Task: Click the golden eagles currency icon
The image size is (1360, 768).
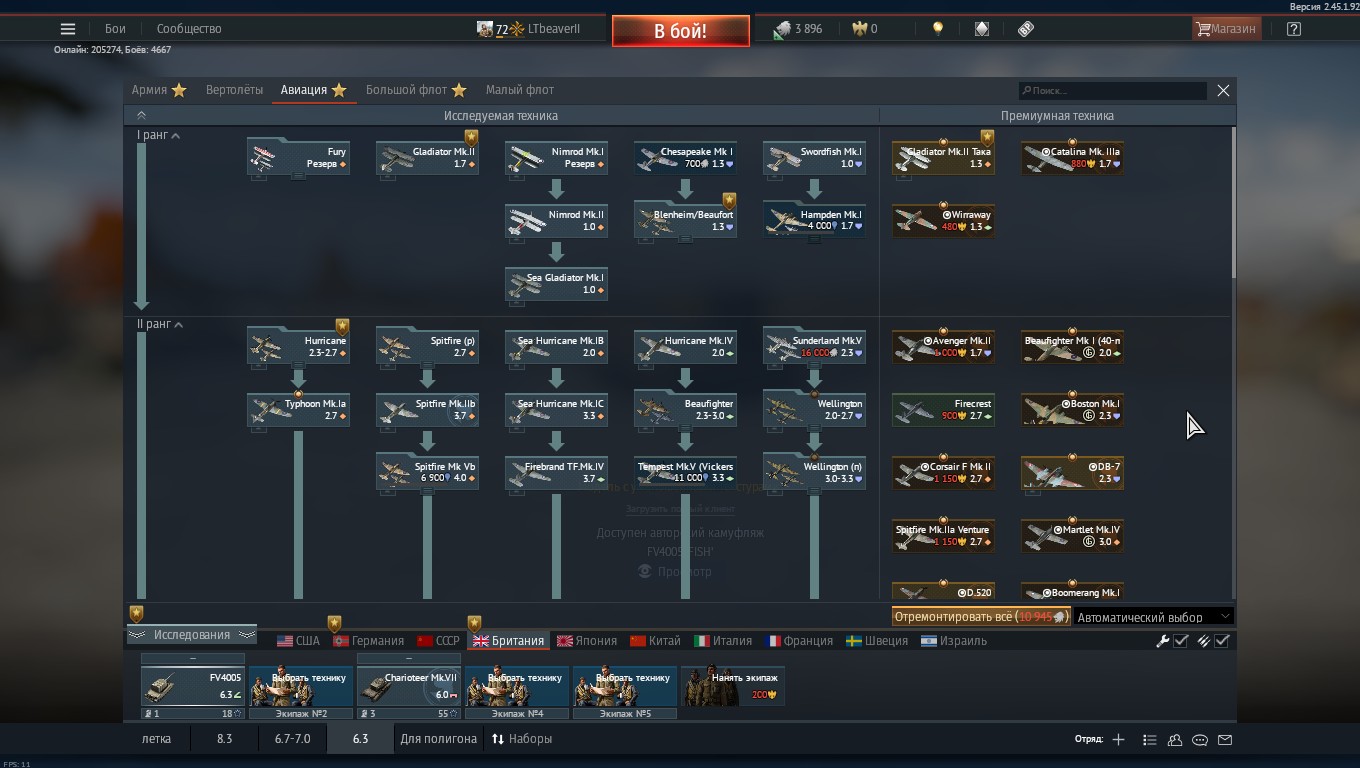Action: tap(859, 29)
